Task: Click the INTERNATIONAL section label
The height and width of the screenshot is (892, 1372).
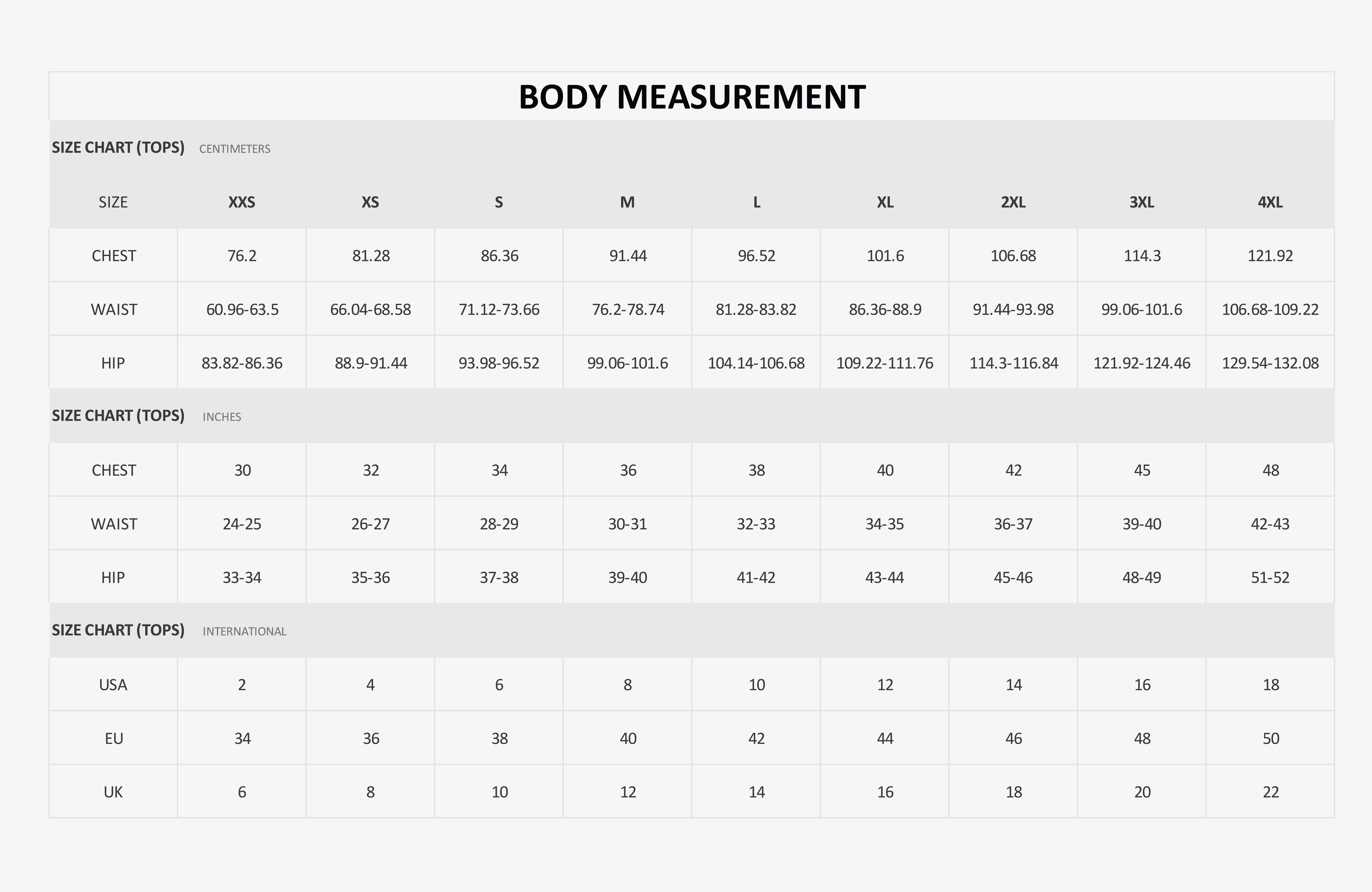Action: pyautogui.click(x=244, y=631)
